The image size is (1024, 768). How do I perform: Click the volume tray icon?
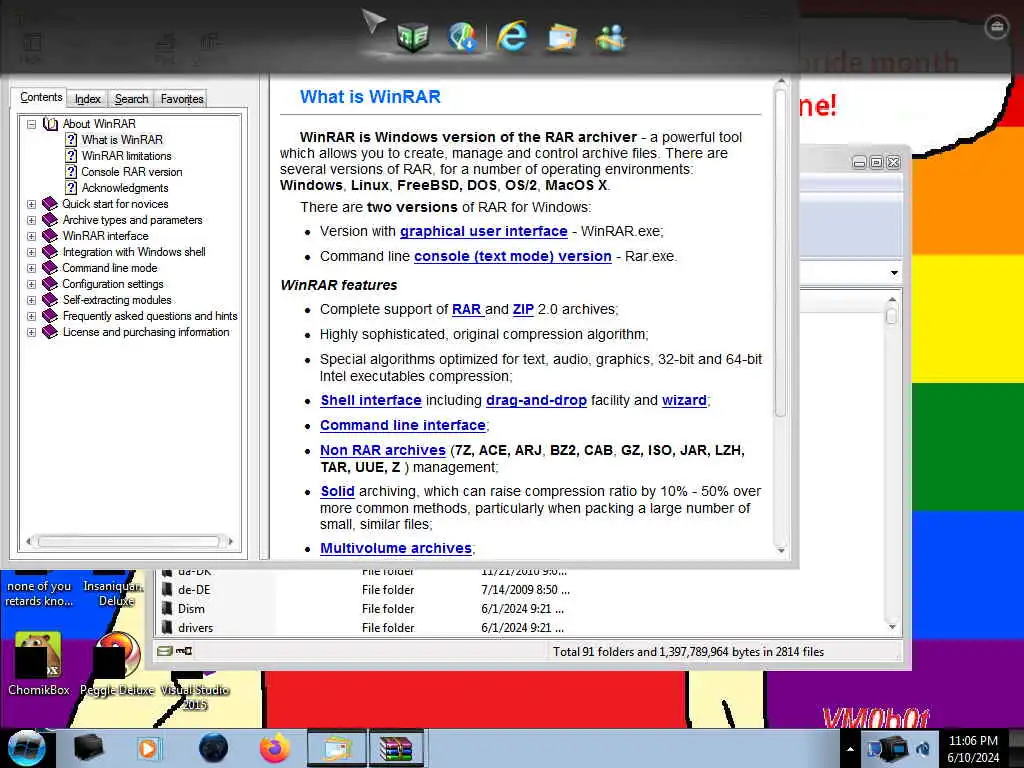pos(923,749)
